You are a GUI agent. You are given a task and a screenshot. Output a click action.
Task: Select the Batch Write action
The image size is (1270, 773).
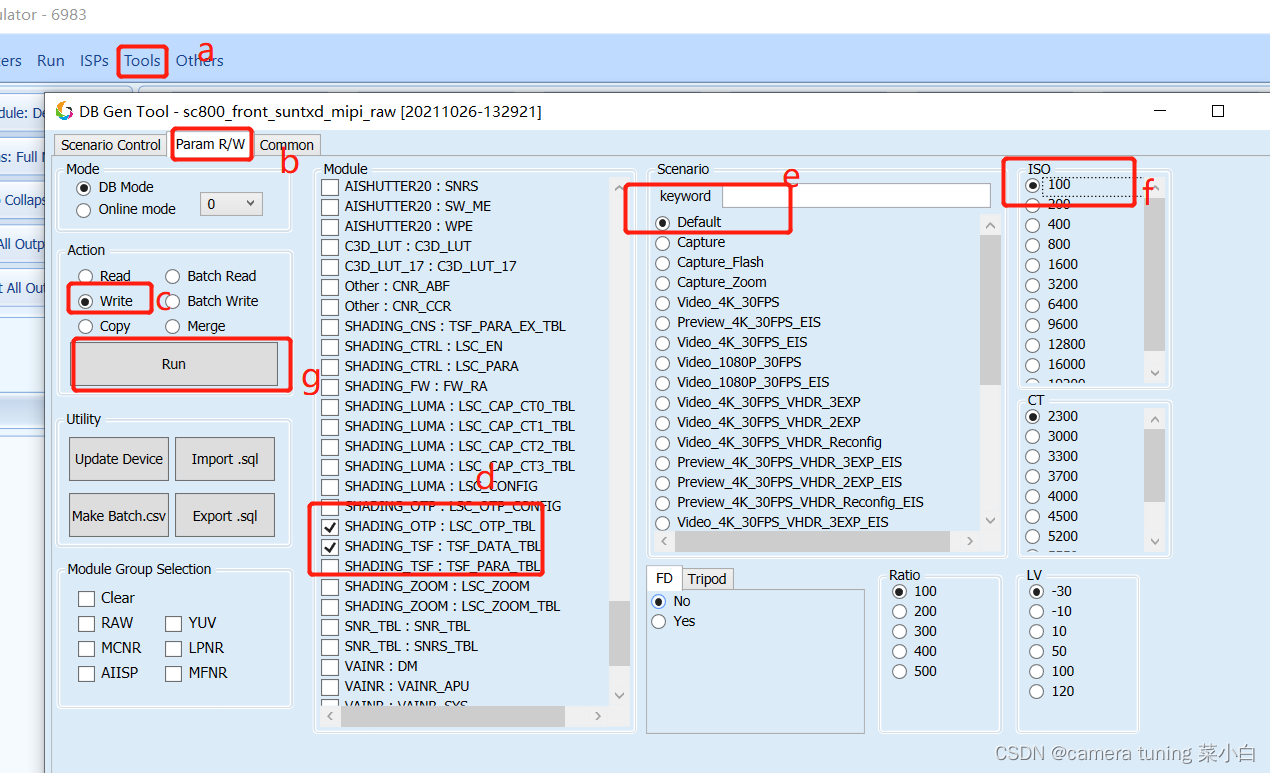click(175, 300)
